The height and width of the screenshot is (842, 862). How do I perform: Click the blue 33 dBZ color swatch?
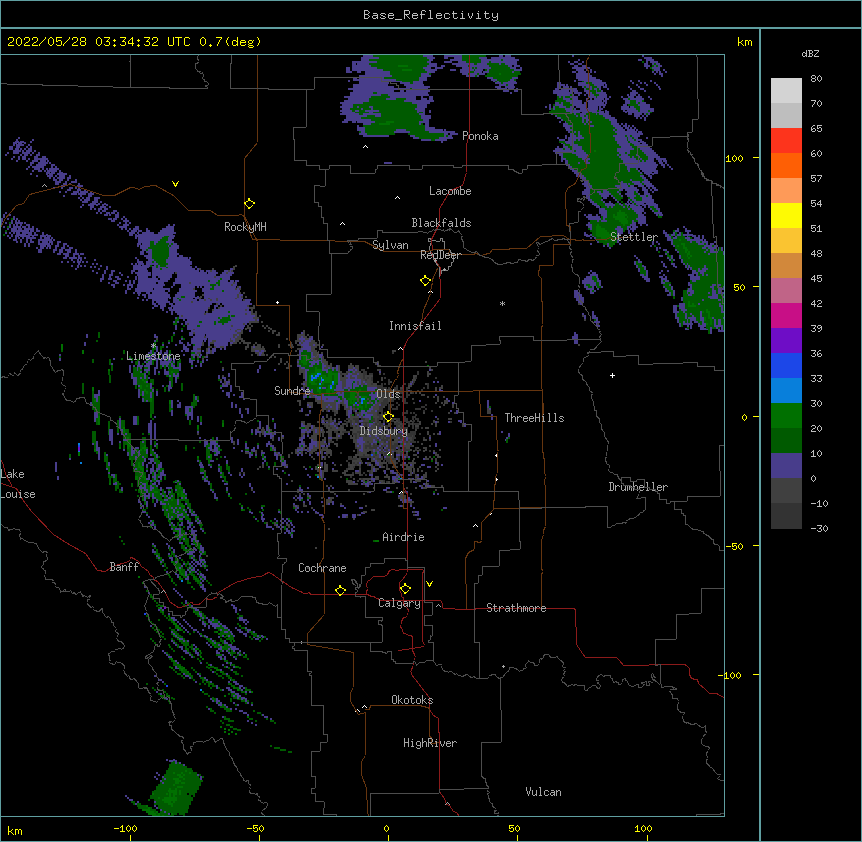[x=786, y=365]
